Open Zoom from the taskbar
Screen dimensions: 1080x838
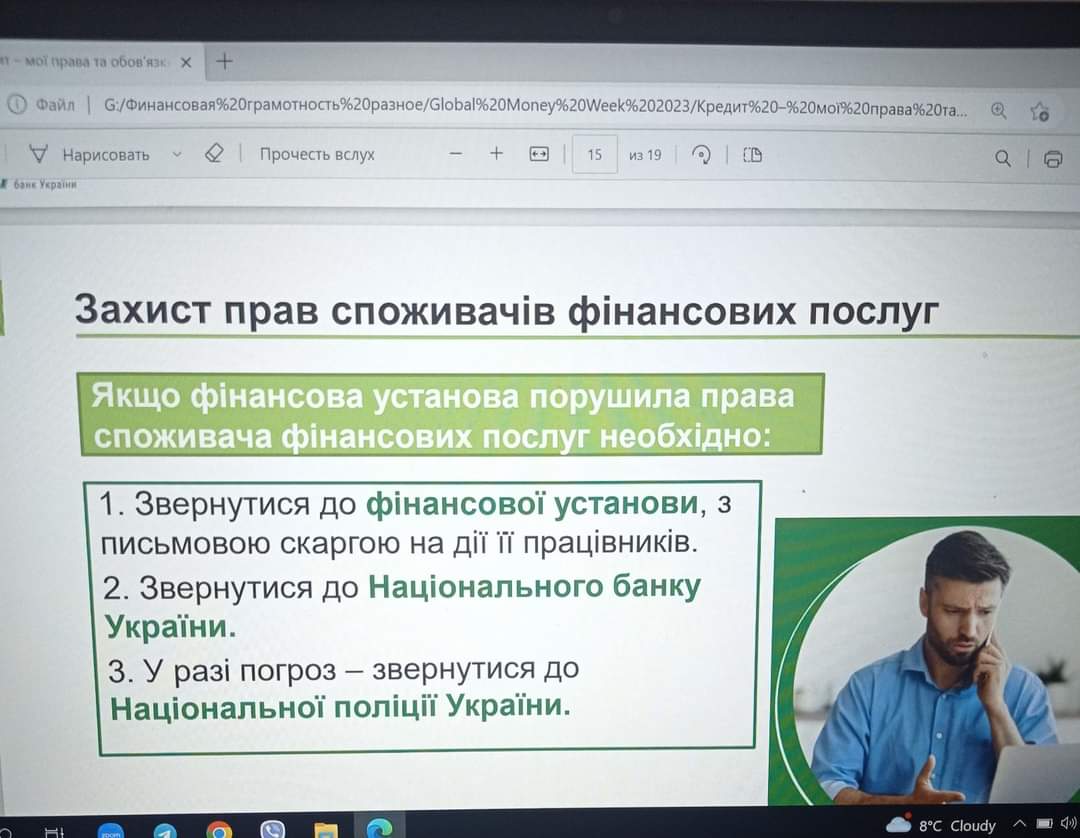tap(110, 829)
